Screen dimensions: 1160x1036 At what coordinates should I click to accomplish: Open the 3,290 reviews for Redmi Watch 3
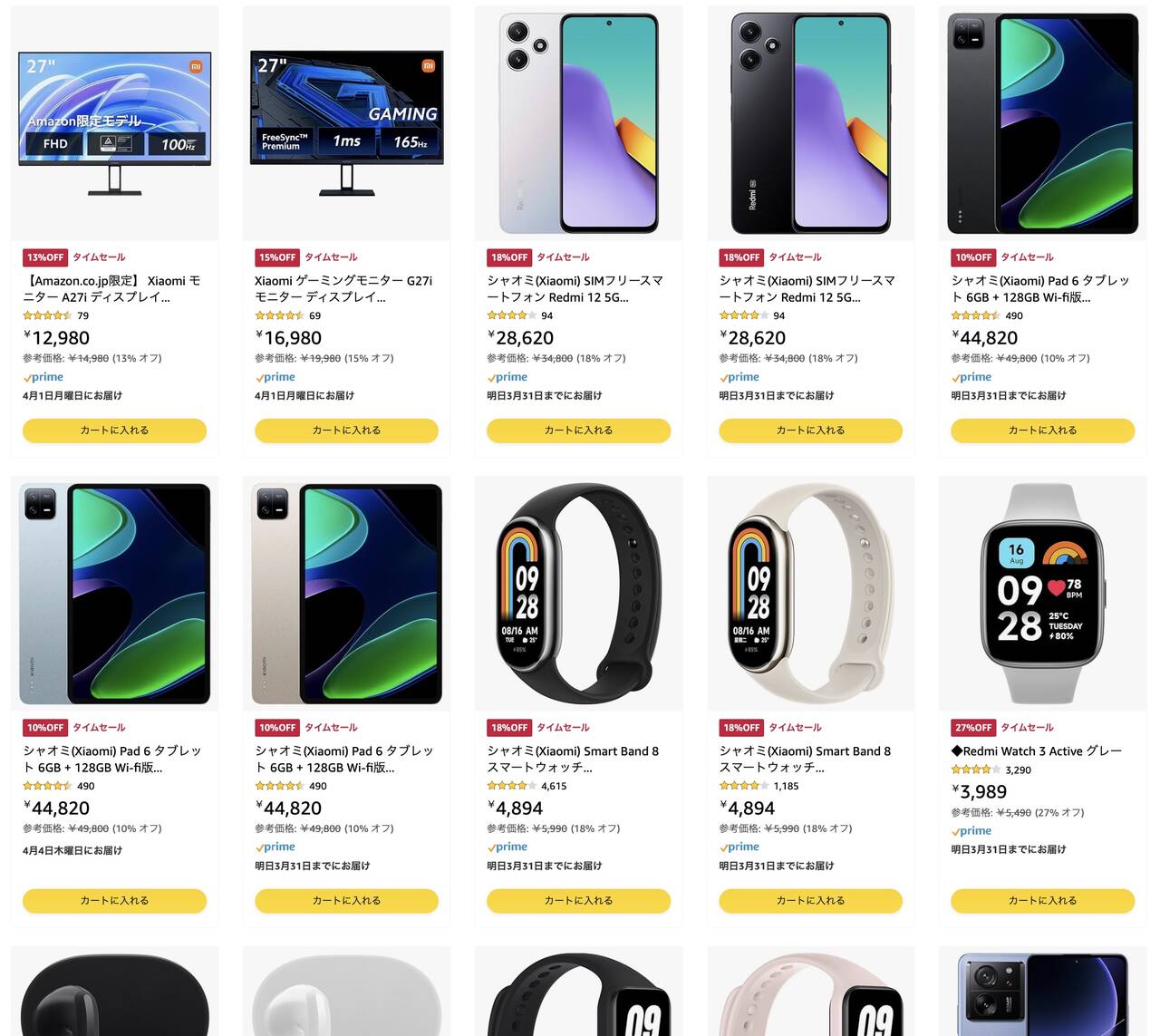tap(1018, 770)
